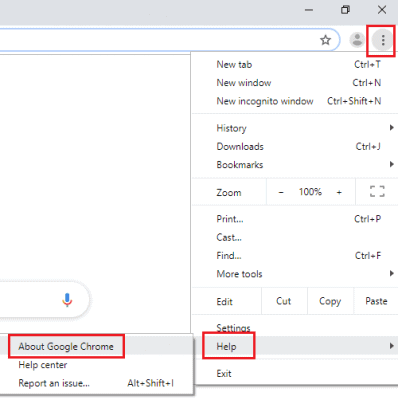
Task: Open the profile avatar icon
Action: 357,40
